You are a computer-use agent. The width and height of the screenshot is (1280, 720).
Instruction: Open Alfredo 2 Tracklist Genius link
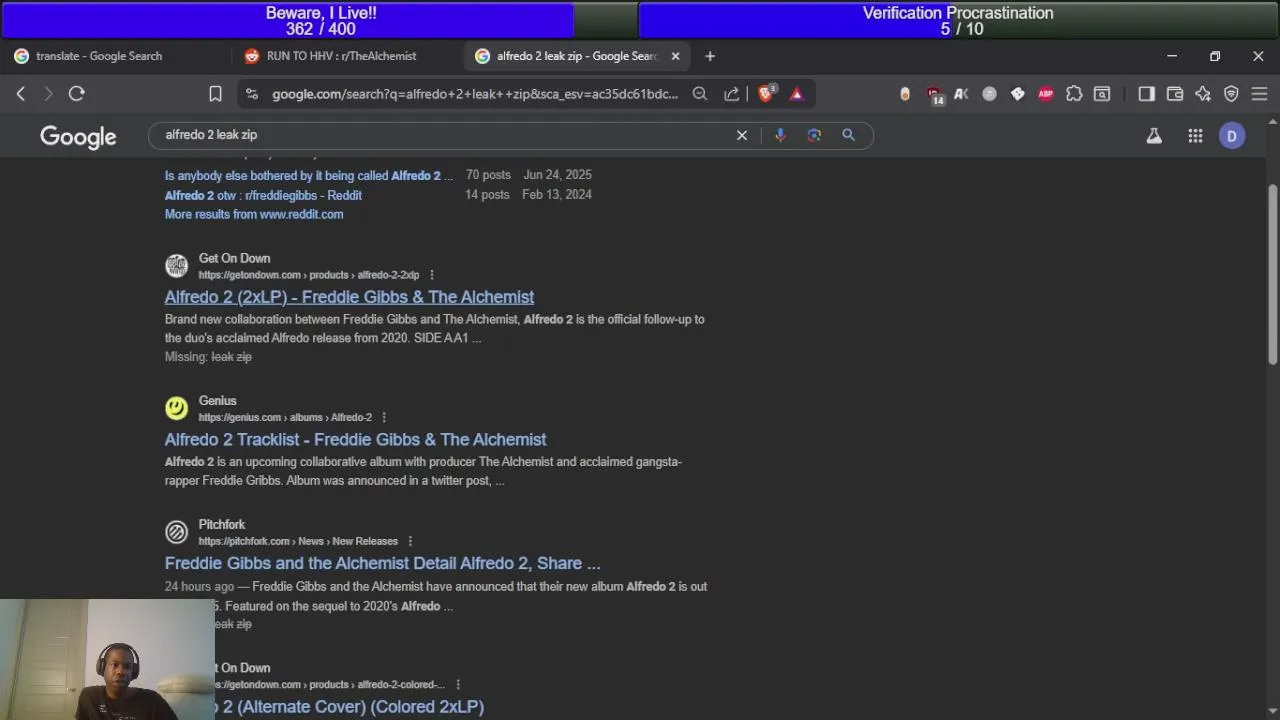tap(355, 440)
